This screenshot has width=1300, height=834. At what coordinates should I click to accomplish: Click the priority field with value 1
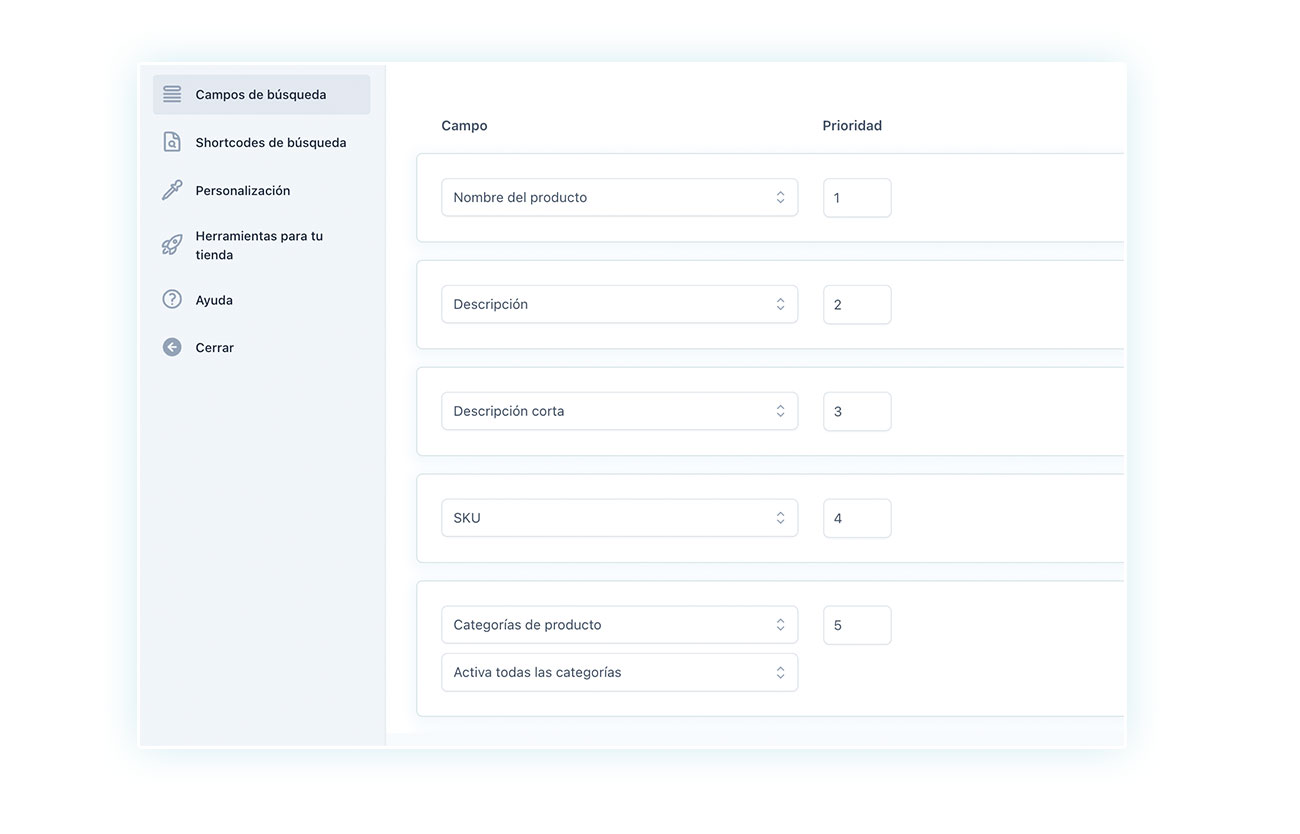click(x=857, y=198)
